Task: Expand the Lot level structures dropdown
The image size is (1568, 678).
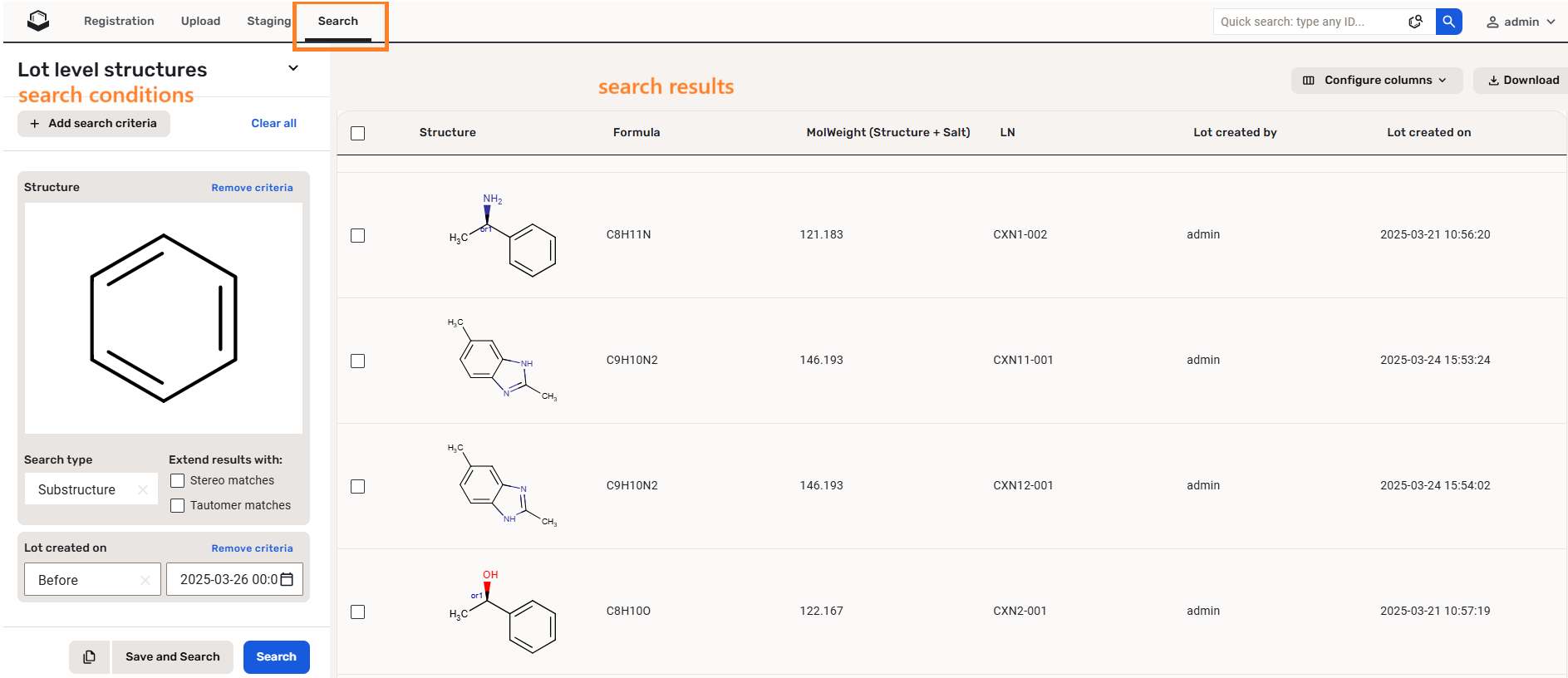Action: (293, 68)
